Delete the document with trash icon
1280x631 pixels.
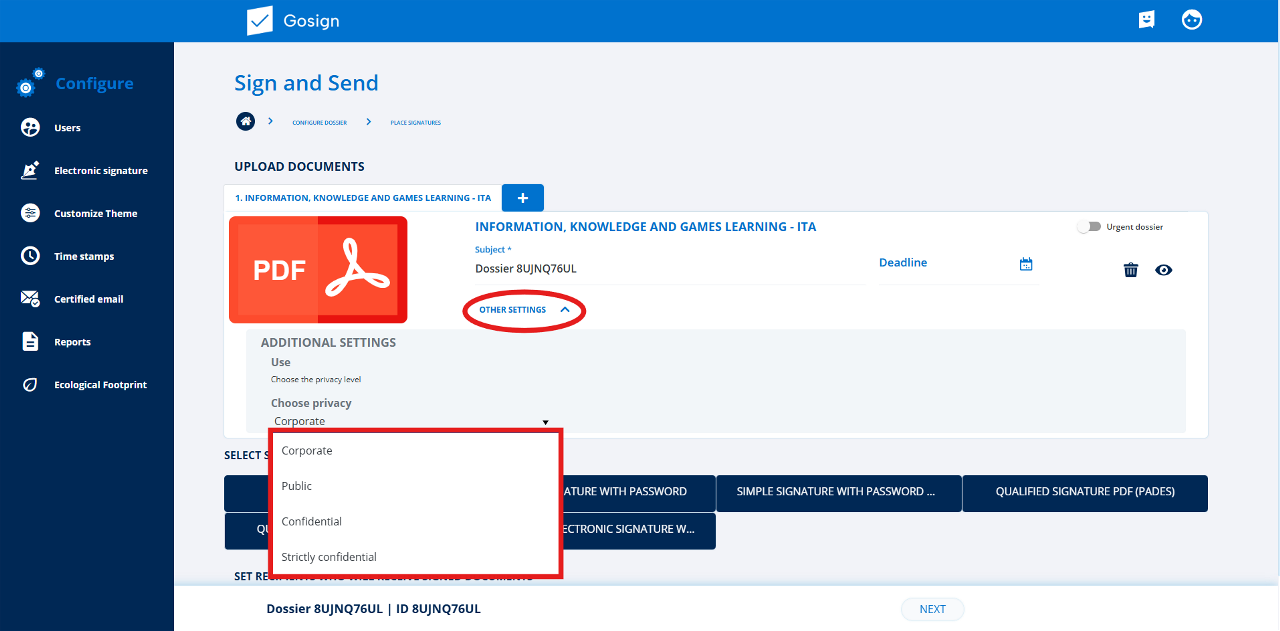click(x=1131, y=269)
